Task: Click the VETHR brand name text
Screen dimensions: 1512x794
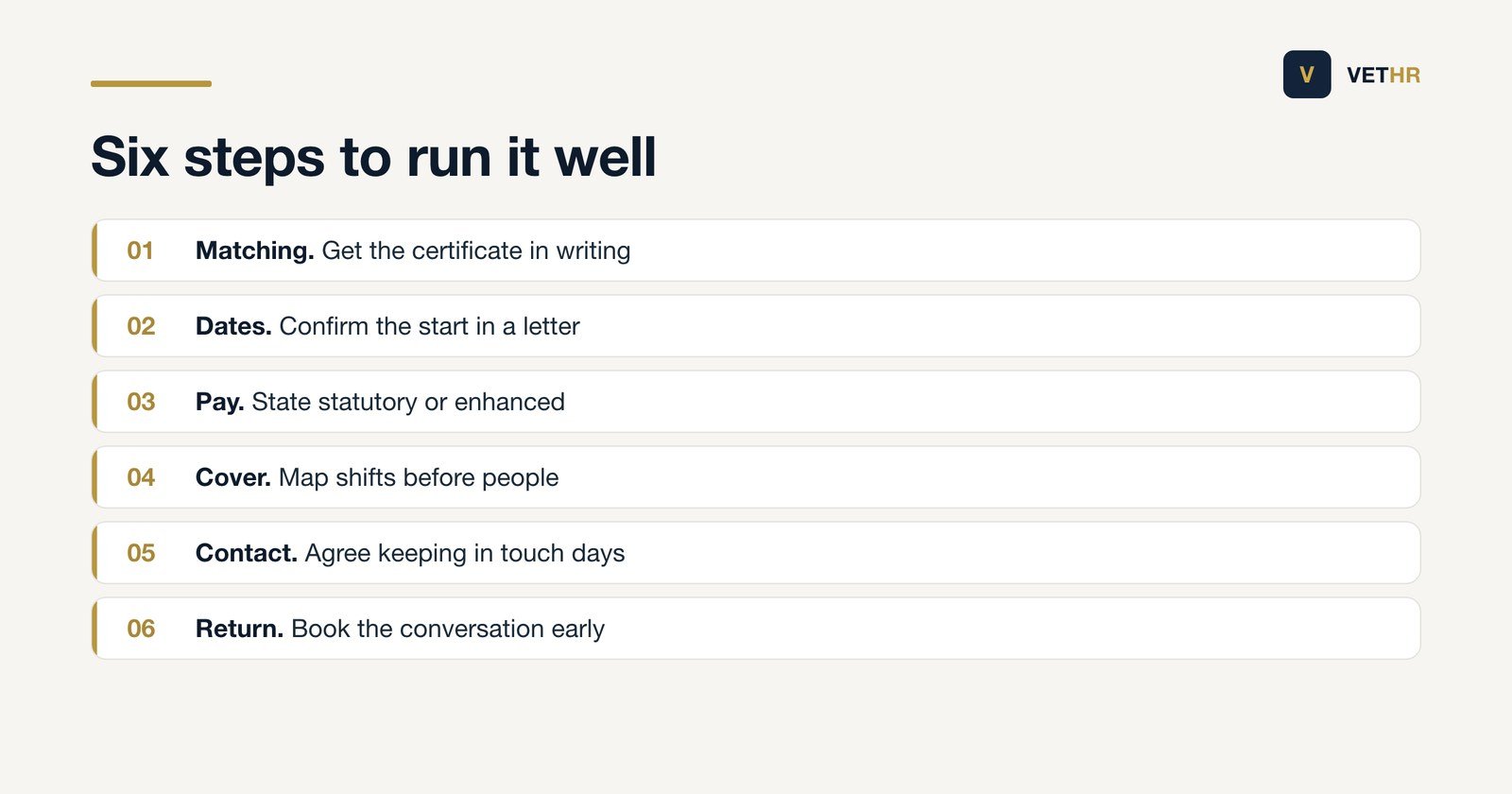Action: tap(1383, 76)
